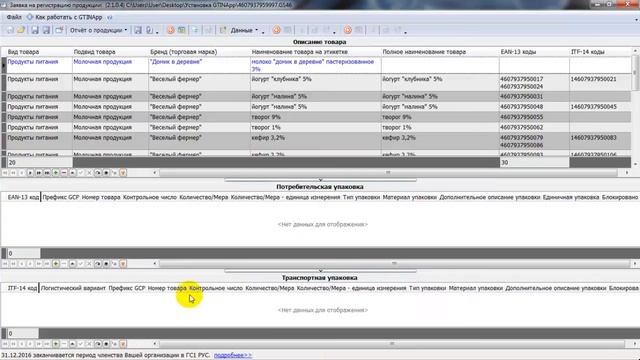Open filter icon in consumer packaging navigator
This screenshot has width=640, height=360.
click(x=123, y=264)
